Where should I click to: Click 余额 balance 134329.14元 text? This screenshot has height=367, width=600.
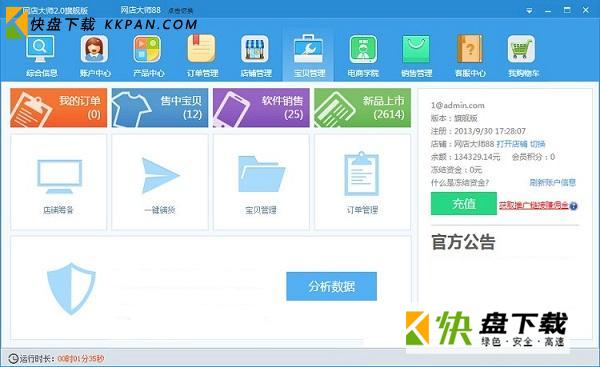coord(466,157)
